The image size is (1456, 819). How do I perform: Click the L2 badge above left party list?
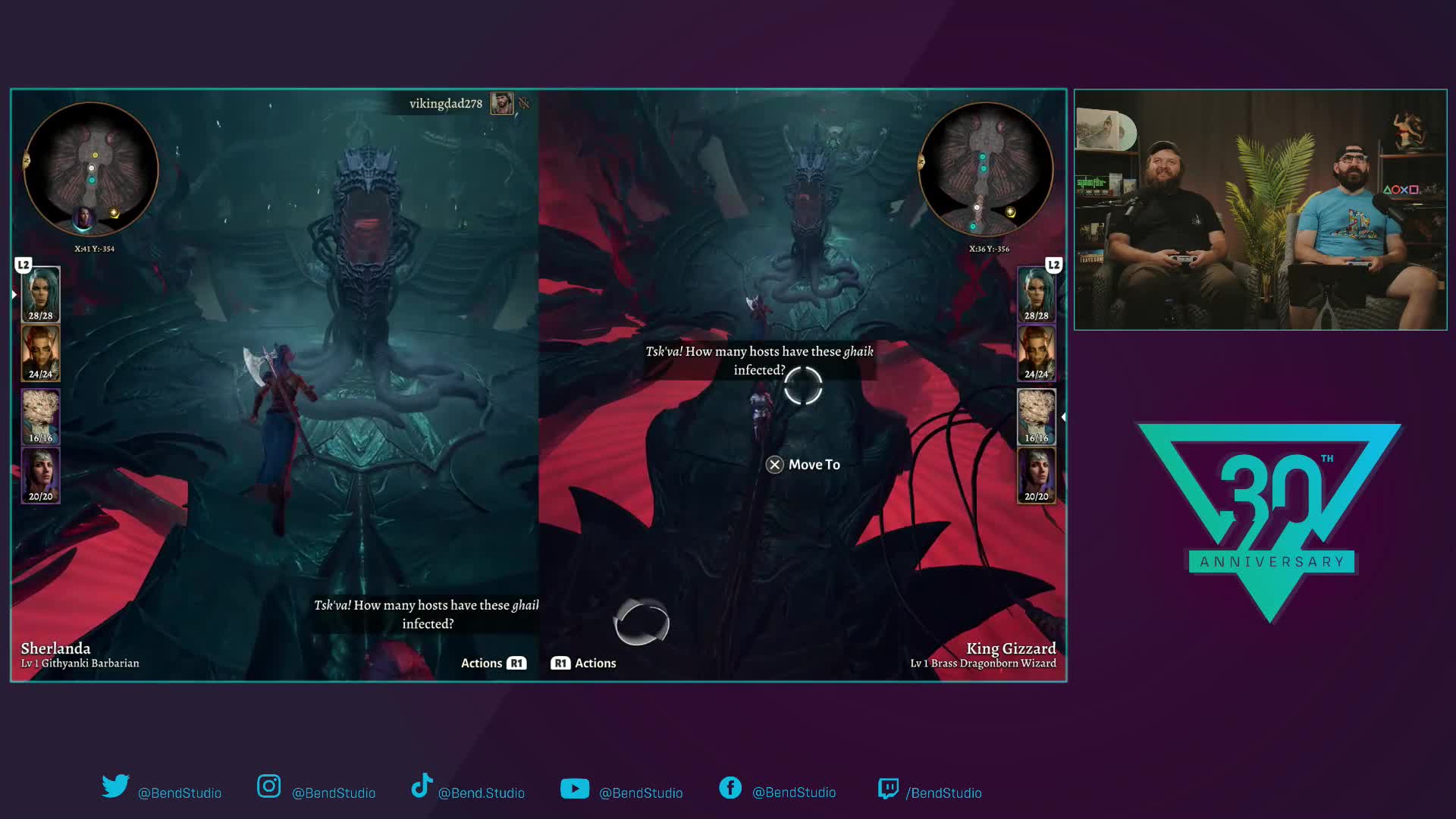[x=24, y=265]
